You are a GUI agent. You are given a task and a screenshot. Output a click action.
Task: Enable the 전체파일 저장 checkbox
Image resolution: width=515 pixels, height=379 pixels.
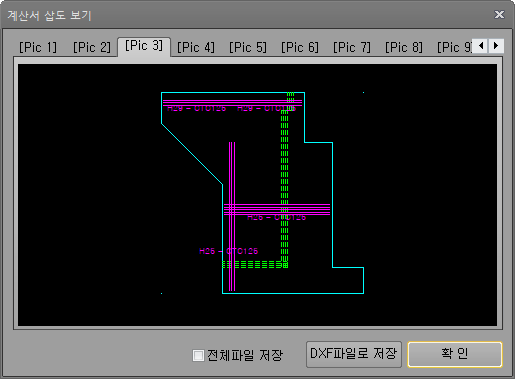point(198,355)
